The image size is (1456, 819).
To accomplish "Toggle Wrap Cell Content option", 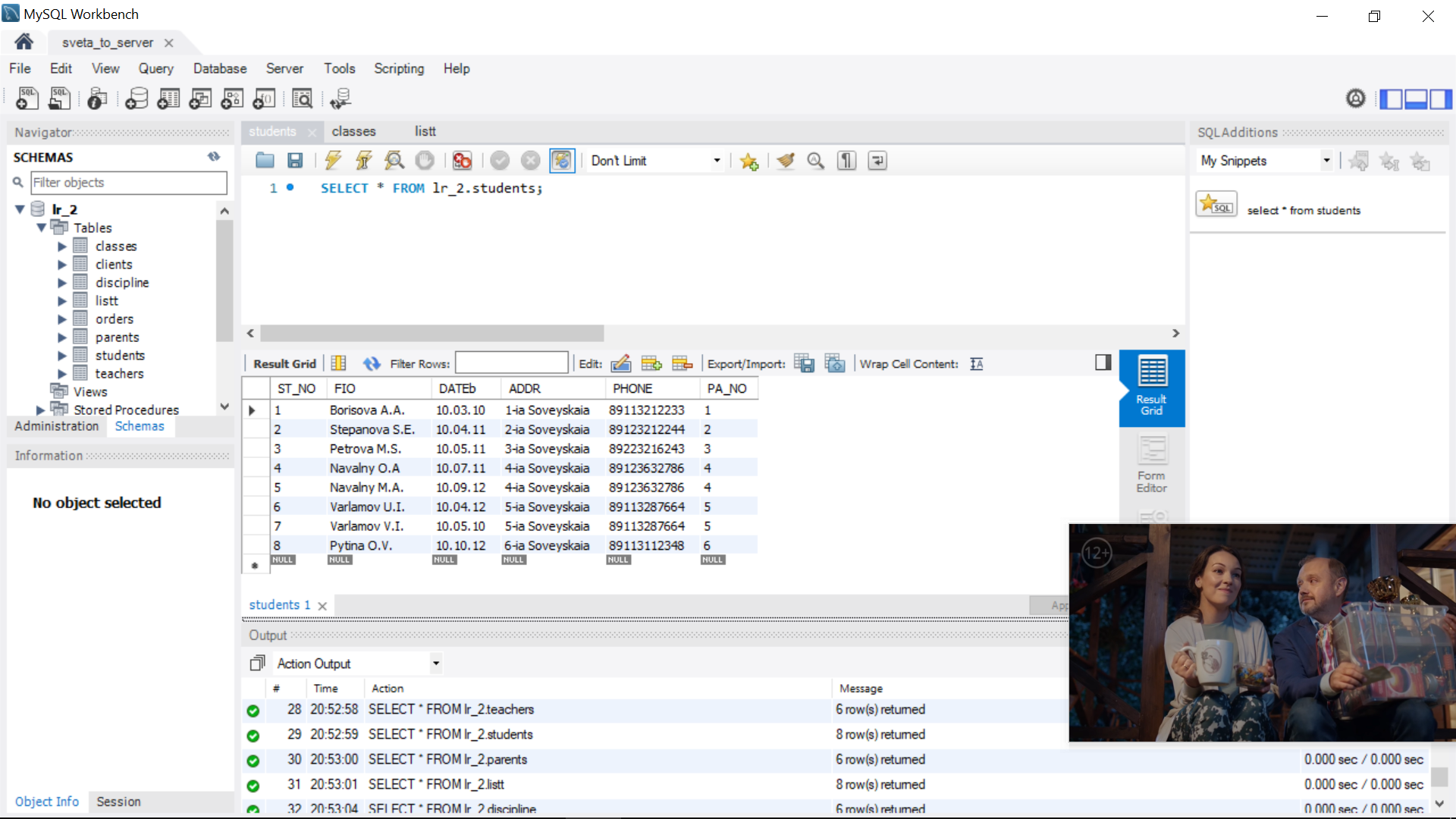I will tap(977, 364).
